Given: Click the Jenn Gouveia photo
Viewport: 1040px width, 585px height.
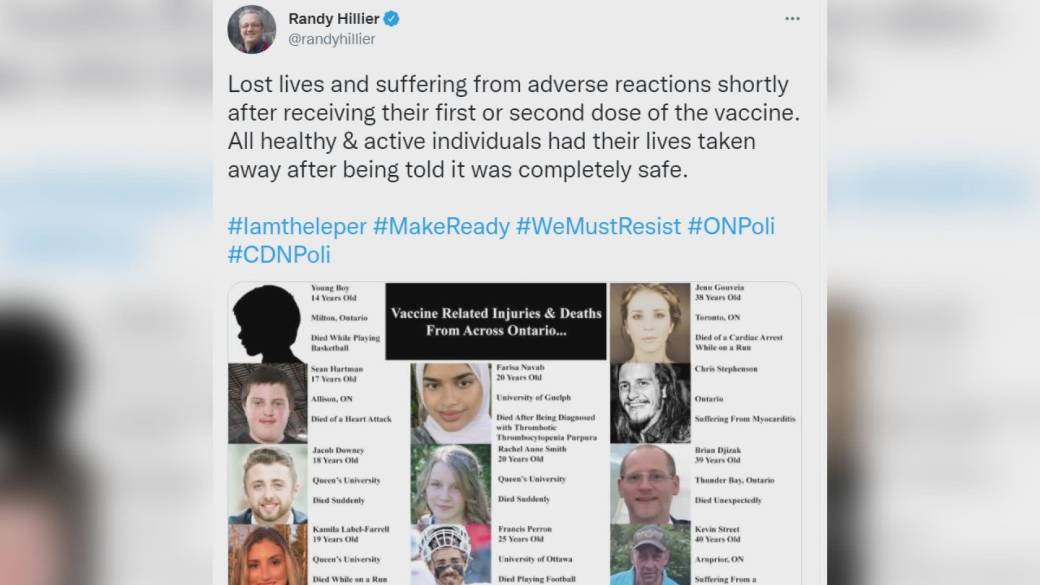Looking at the screenshot, I should click(x=650, y=323).
